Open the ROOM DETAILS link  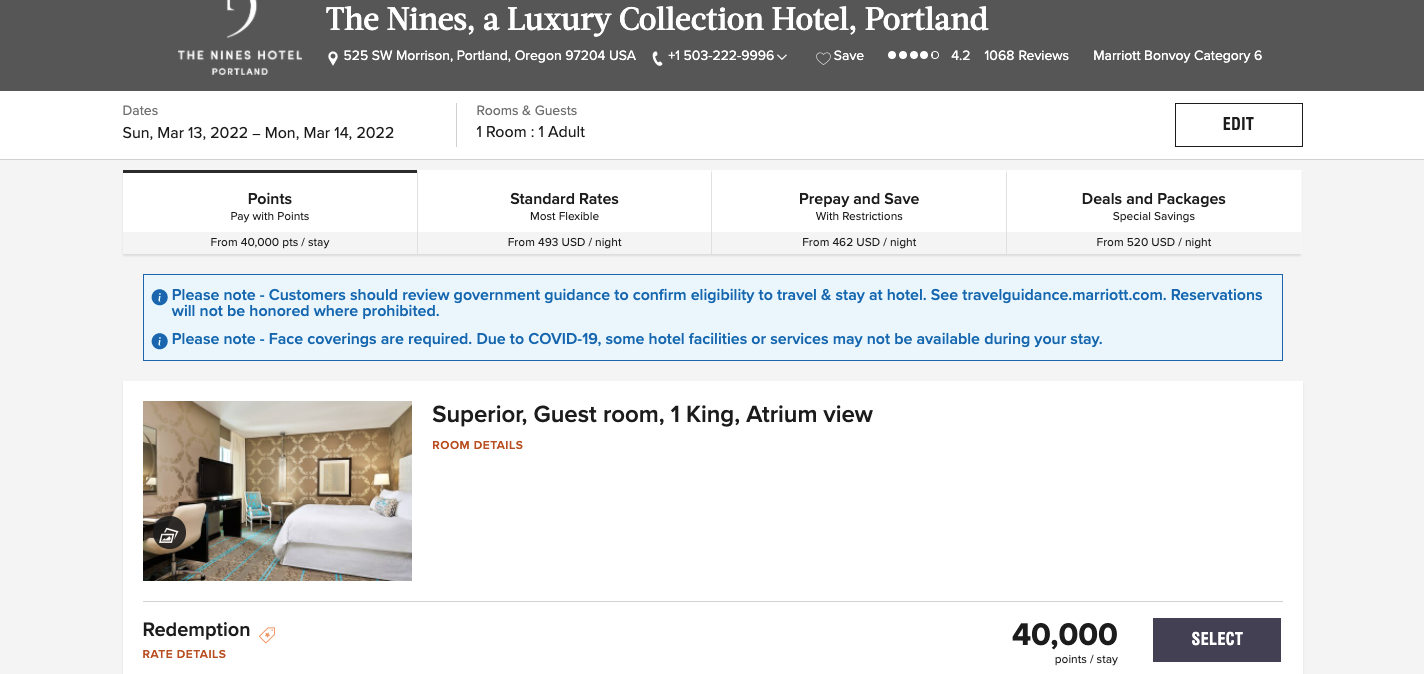(x=477, y=445)
